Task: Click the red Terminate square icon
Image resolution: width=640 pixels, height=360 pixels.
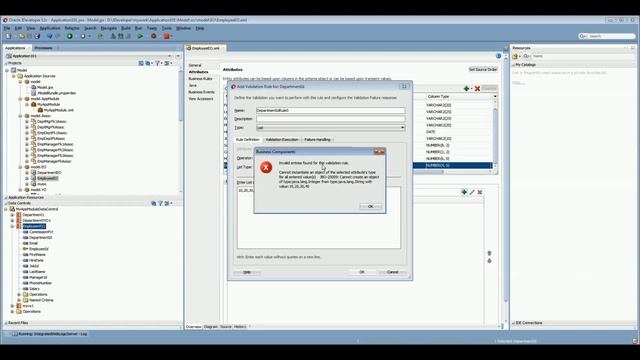Action: pos(167,36)
